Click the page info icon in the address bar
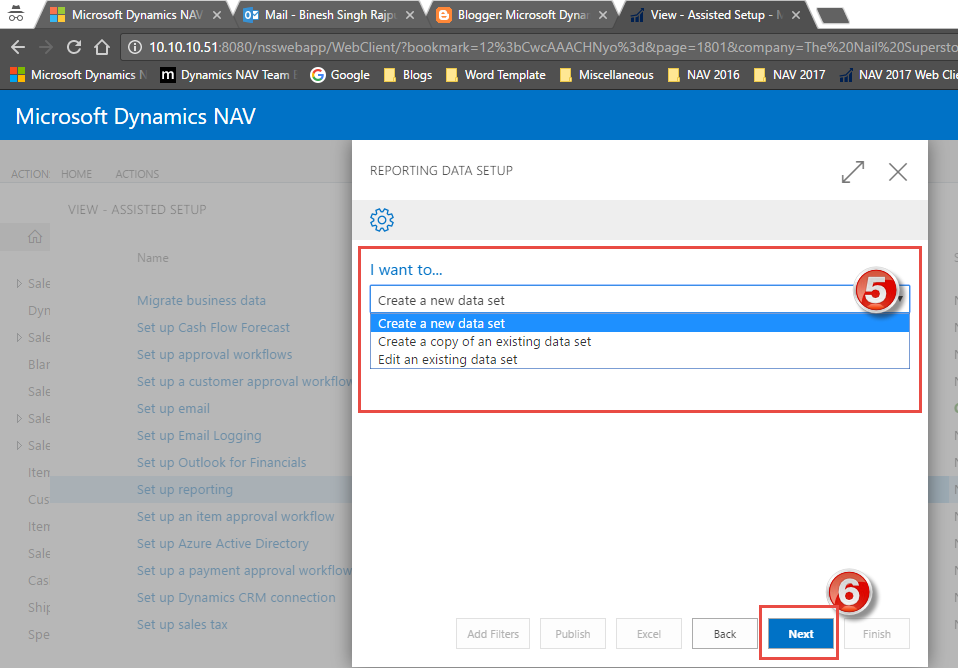The width and height of the screenshot is (958, 668). 135,45
